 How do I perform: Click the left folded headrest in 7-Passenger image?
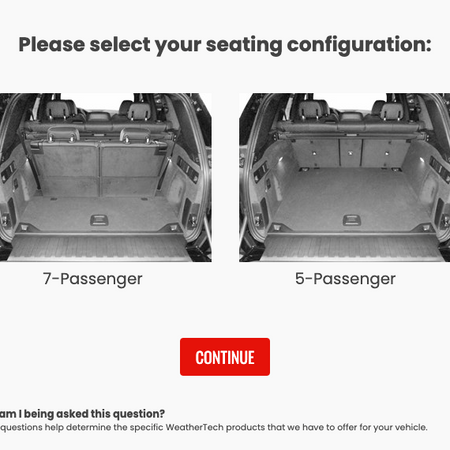pos(63,134)
